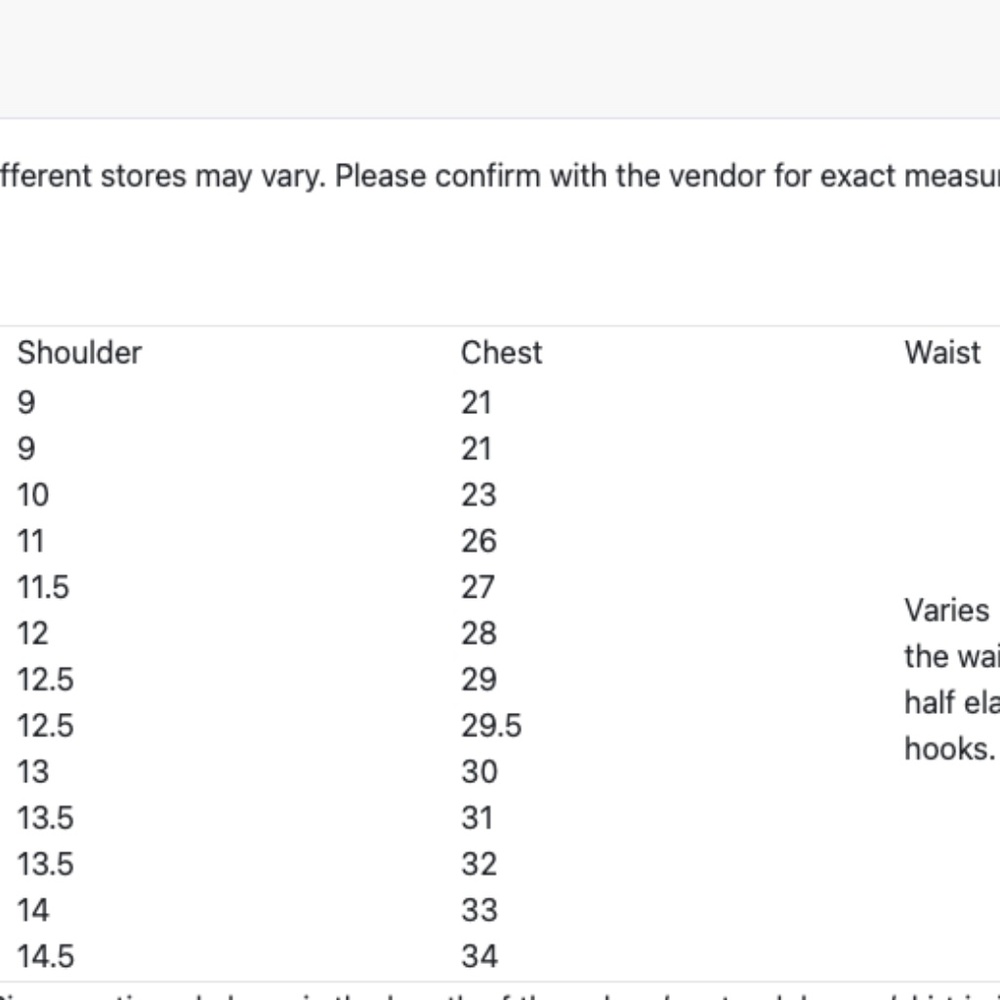The height and width of the screenshot is (1000, 1000).
Task: Select the shoulder value 10 cell
Action: 33,495
